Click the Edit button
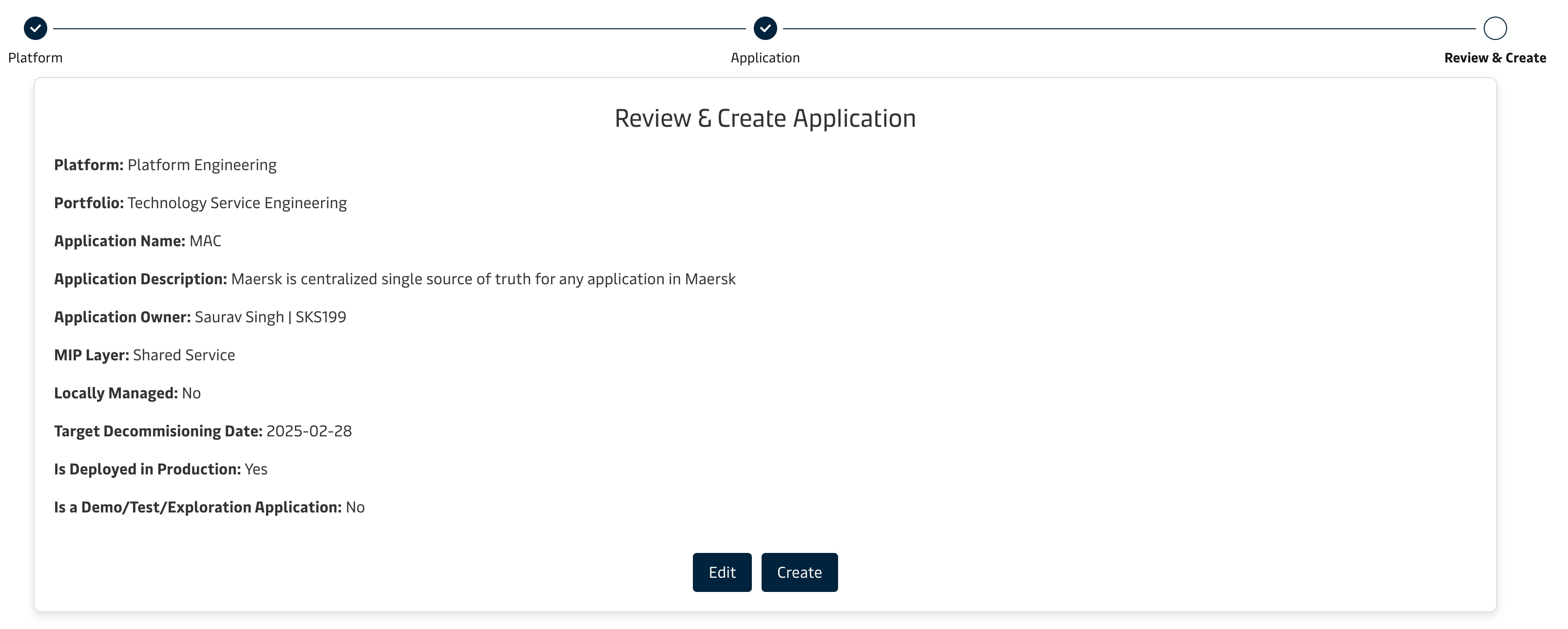The width and height of the screenshot is (1568, 629). [x=722, y=572]
